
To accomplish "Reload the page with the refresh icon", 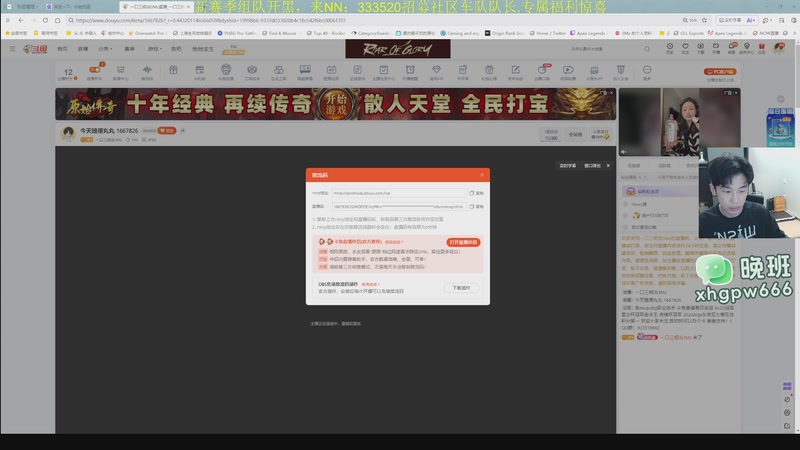I will click(45, 20).
